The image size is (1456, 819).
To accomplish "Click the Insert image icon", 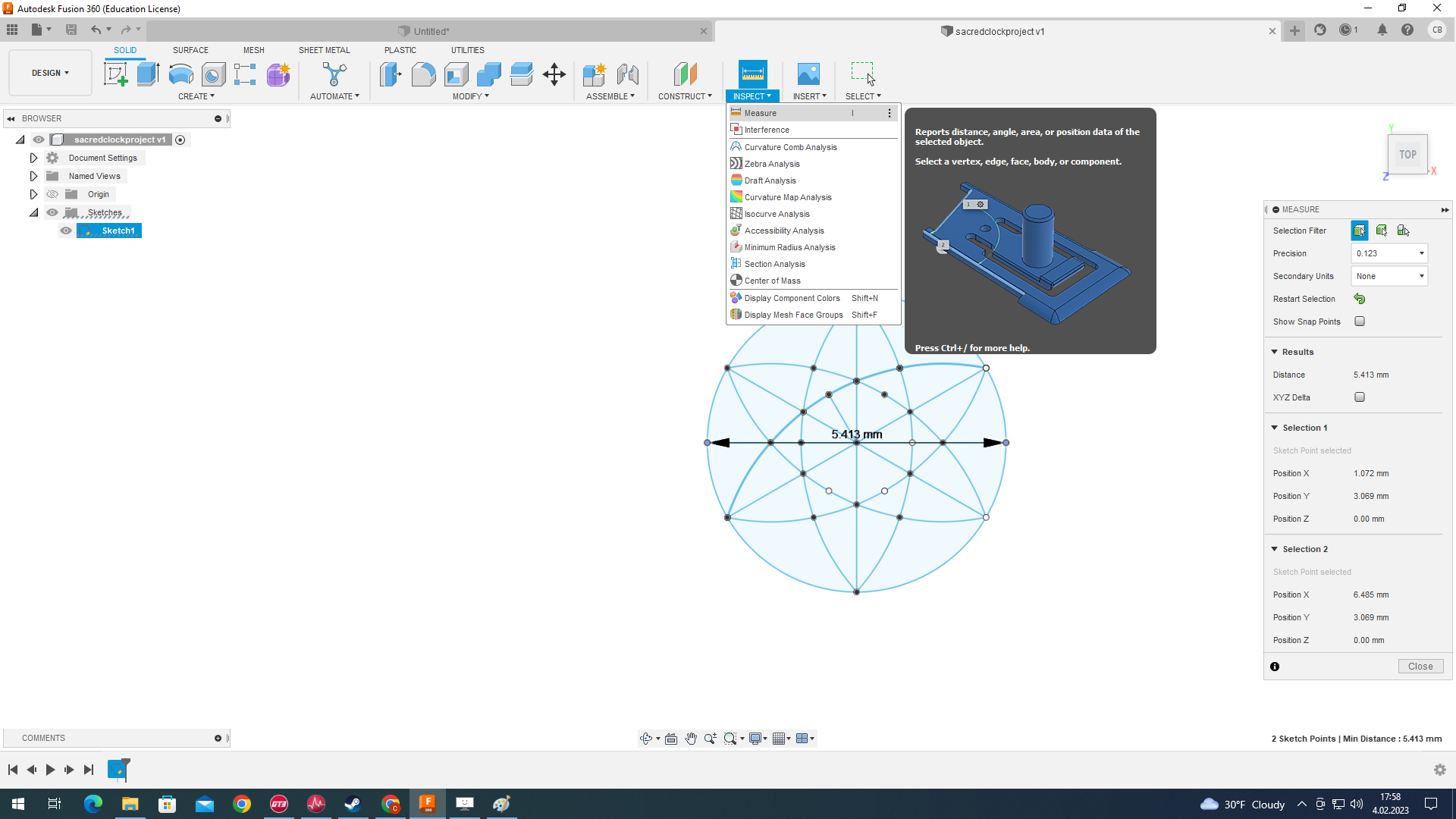I will pos(808,74).
